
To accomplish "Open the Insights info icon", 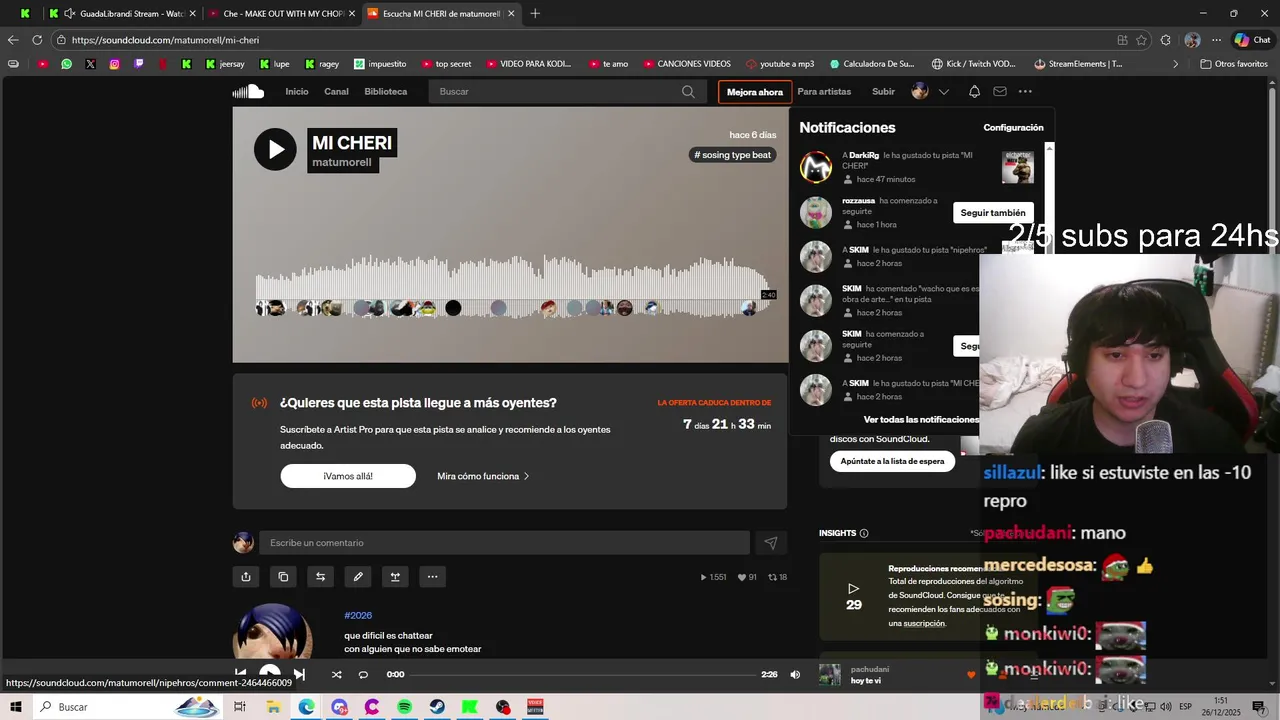I will point(864,533).
